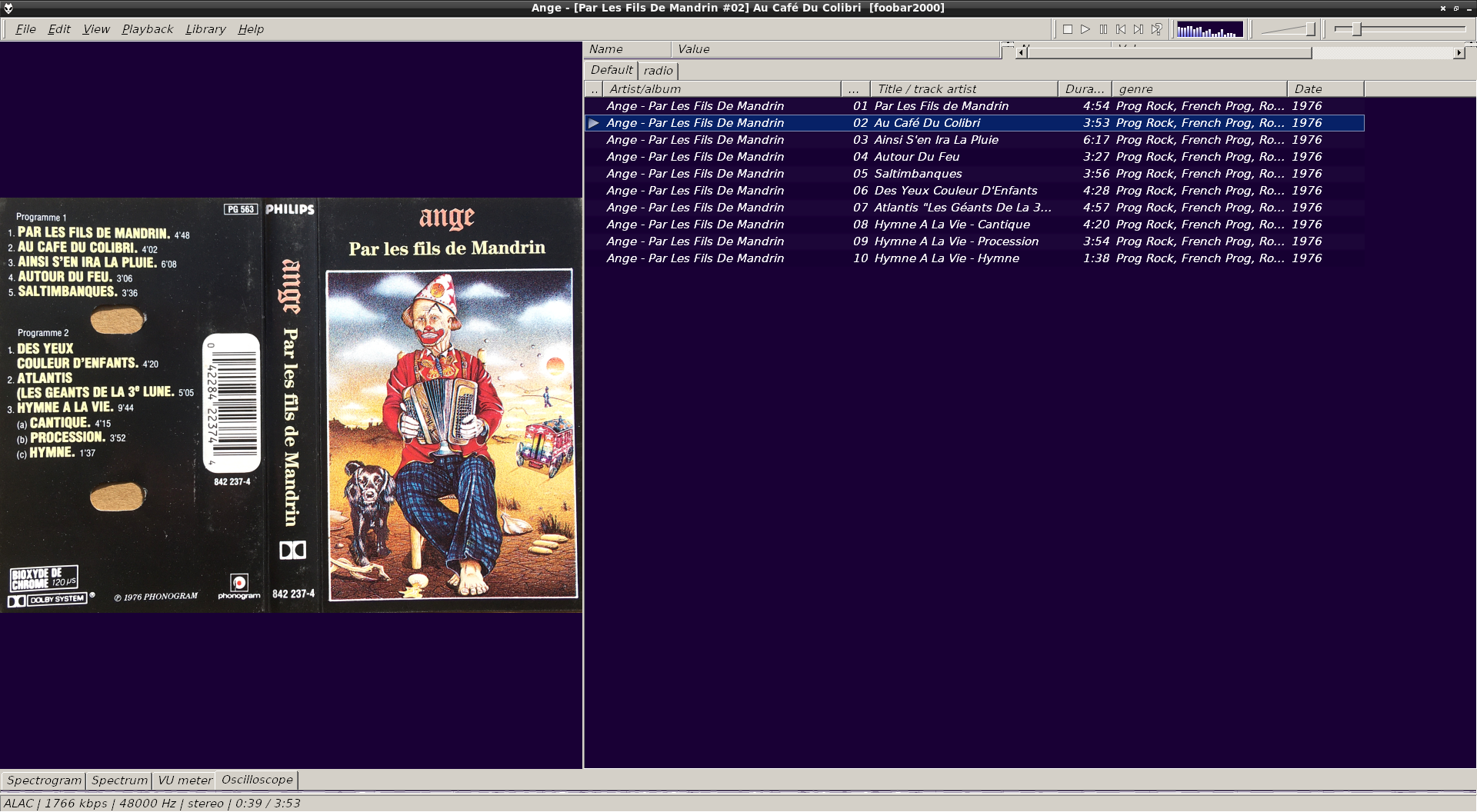Open the Playback menu
Screen dimensions: 1477x812
click(x=147, y=29)
